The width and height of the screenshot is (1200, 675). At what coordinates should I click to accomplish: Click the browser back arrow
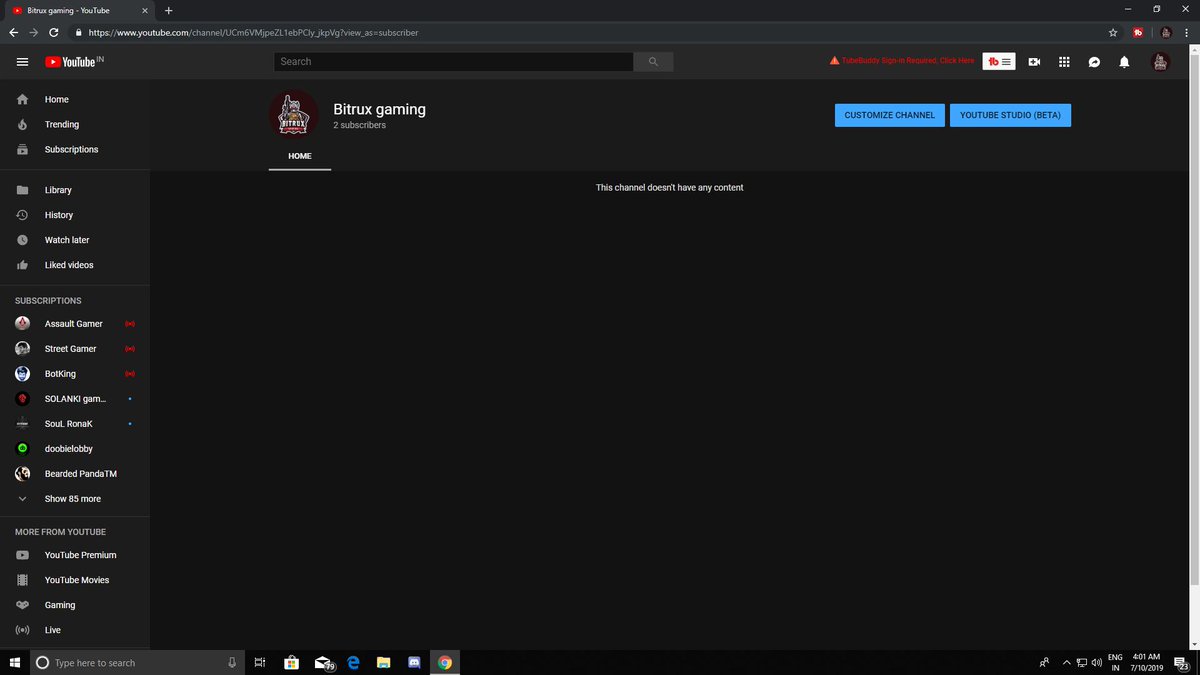(14, 32)
